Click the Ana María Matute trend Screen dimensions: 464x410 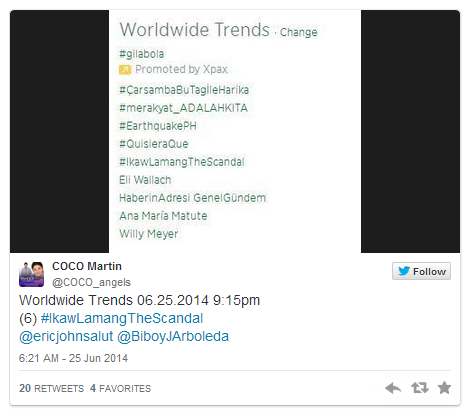(163, 216)
